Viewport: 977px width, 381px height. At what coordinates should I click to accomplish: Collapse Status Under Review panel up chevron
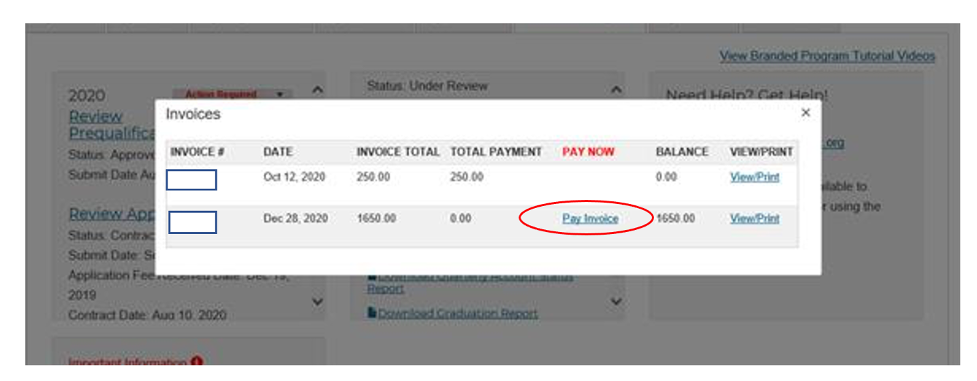[x=616, y=90]
